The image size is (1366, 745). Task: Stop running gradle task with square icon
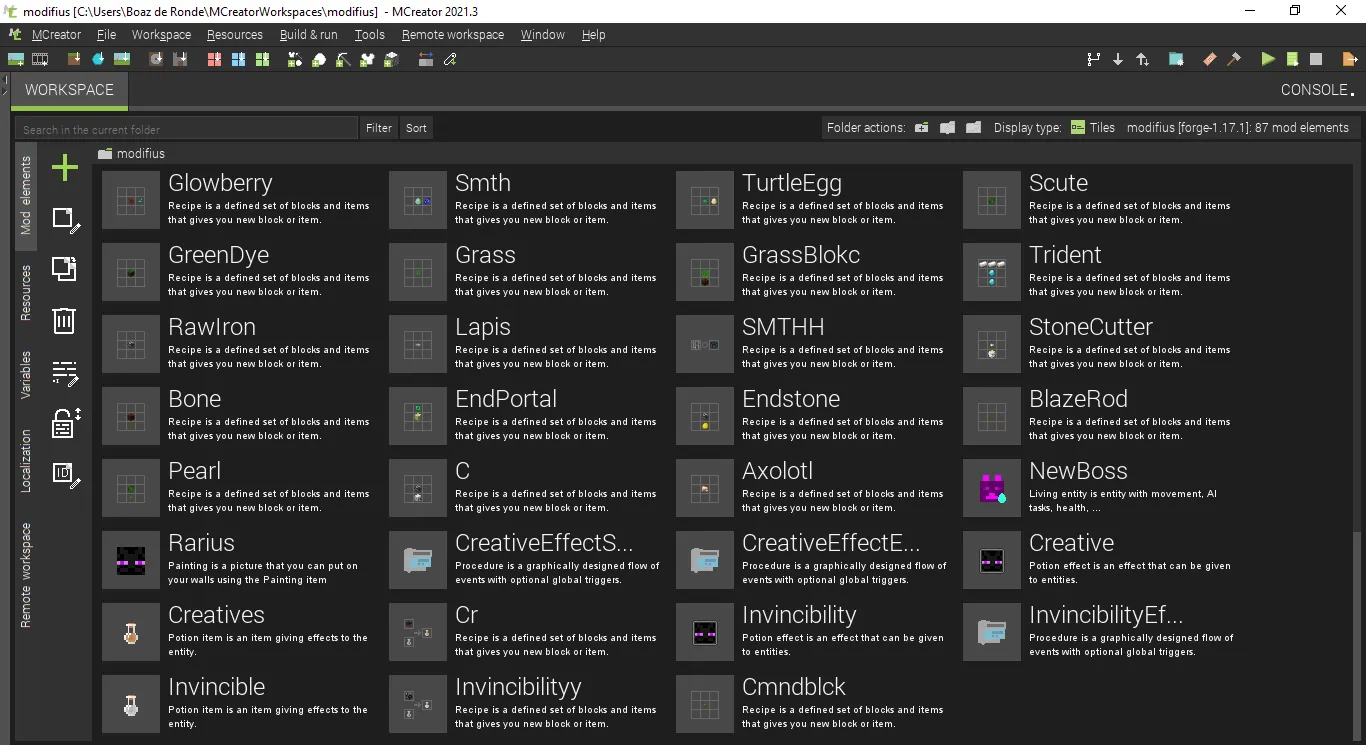click(x=1316, y=59)
